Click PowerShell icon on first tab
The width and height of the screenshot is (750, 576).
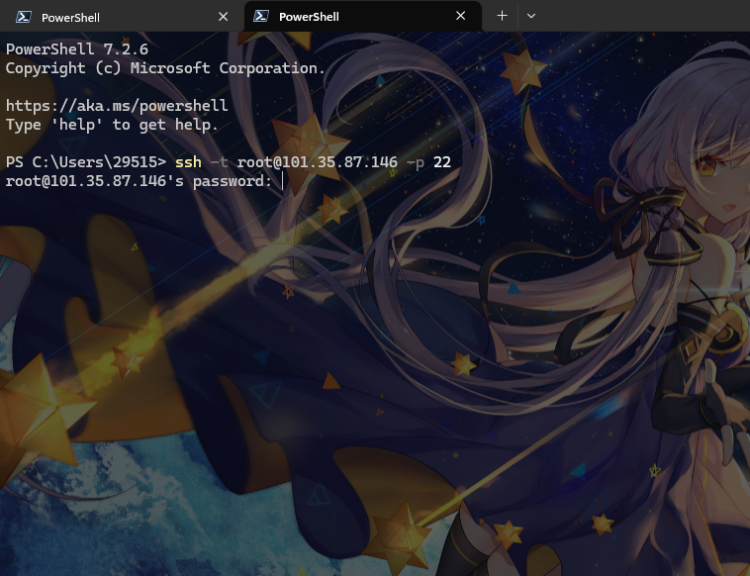point(23,17)
